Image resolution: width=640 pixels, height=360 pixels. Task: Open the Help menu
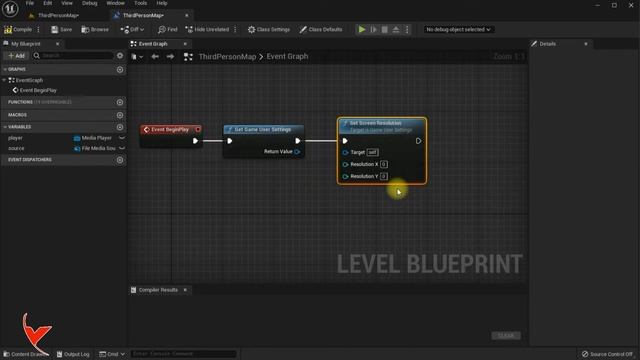click(x=162, y=3)
